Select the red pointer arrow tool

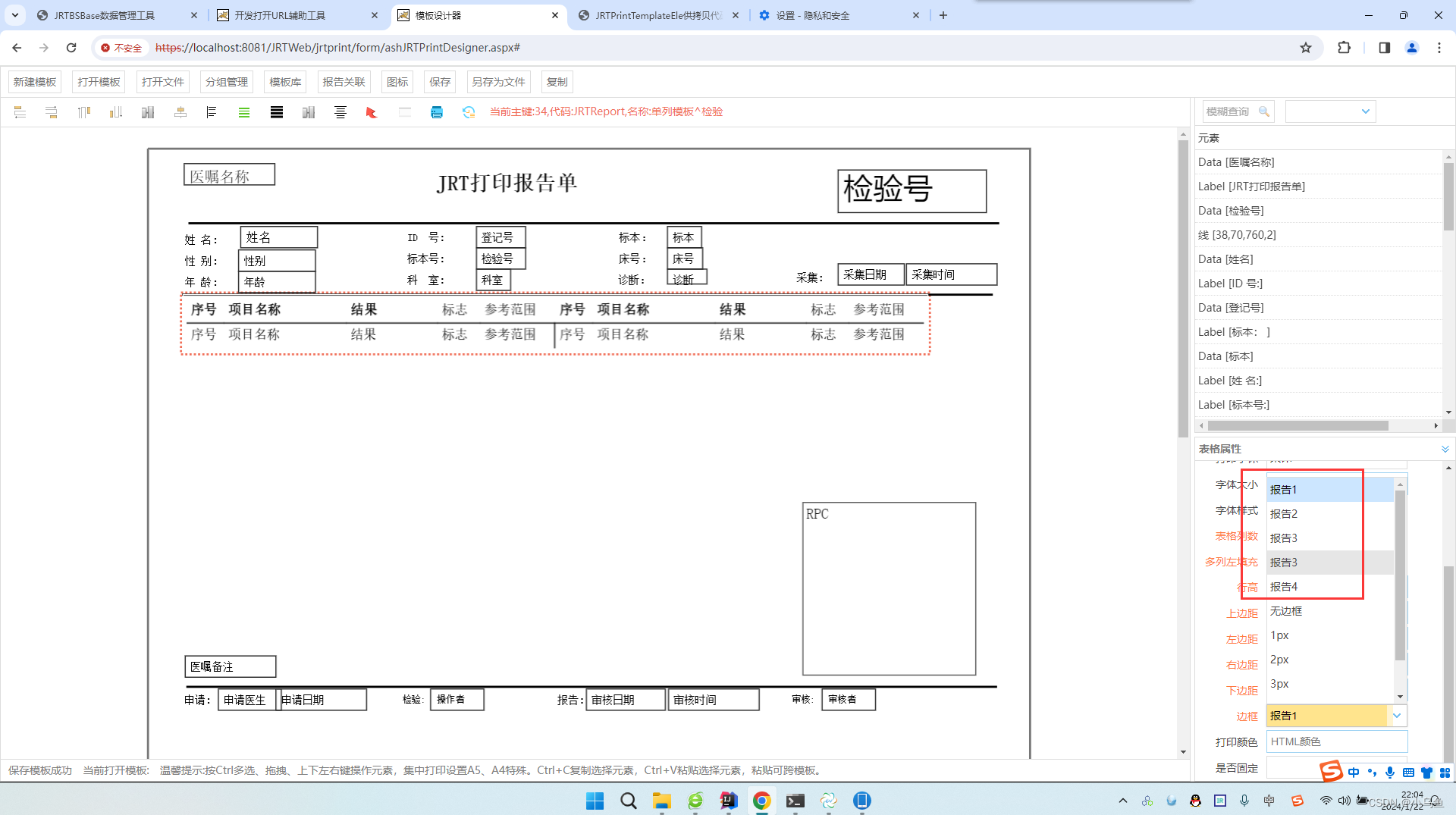pos(372,112)
